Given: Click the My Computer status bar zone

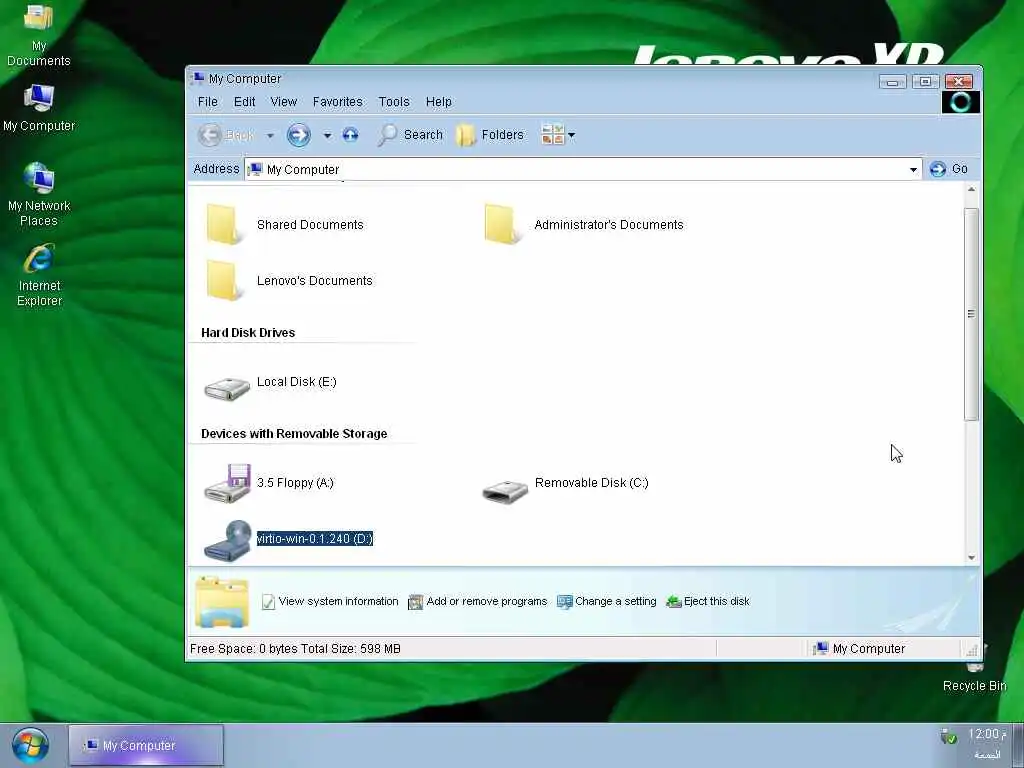Looking at the screenshot, I should tap(859, 648).
